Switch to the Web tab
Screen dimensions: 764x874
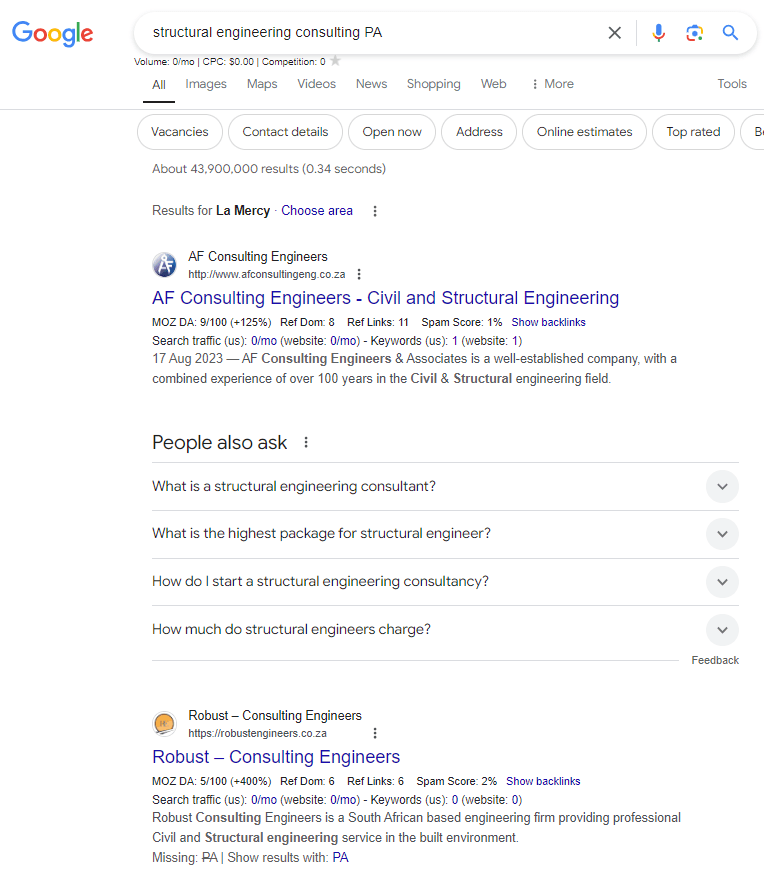coord(494,84)
